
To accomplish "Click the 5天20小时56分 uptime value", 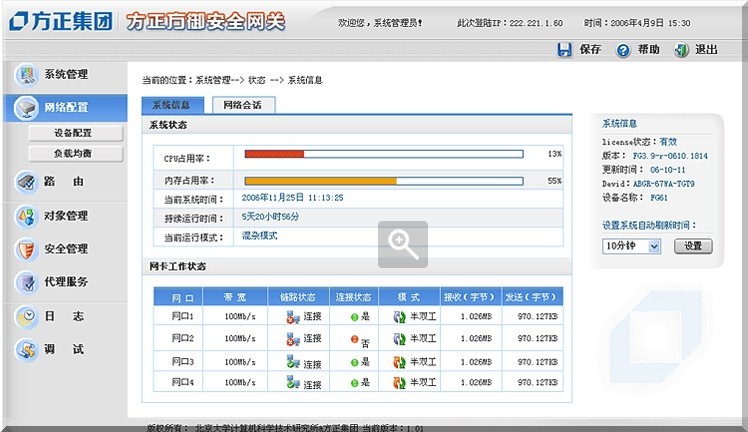I will click(270, 216).
